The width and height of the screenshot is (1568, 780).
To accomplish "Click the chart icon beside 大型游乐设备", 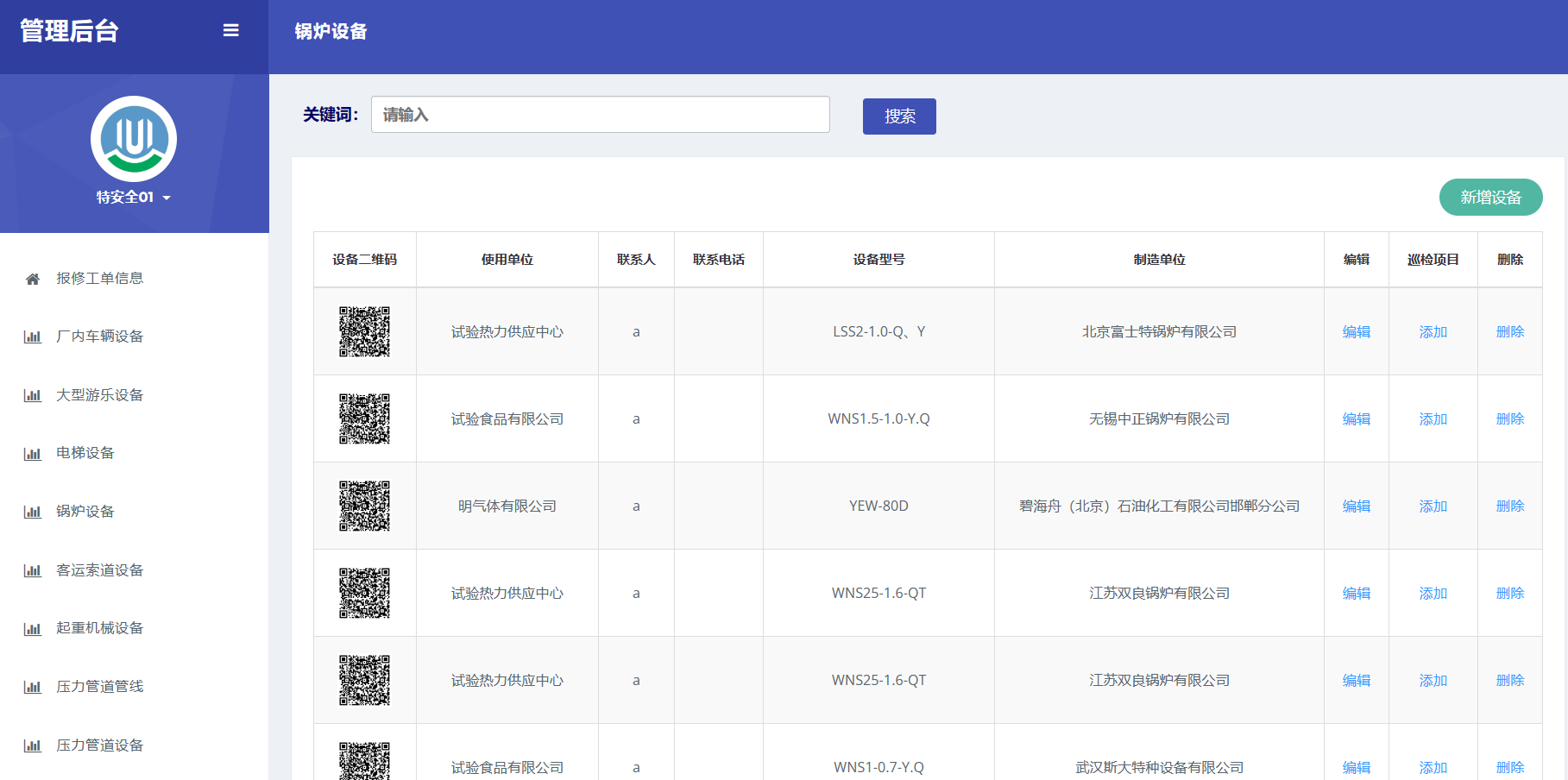I will tap(33, 395).
